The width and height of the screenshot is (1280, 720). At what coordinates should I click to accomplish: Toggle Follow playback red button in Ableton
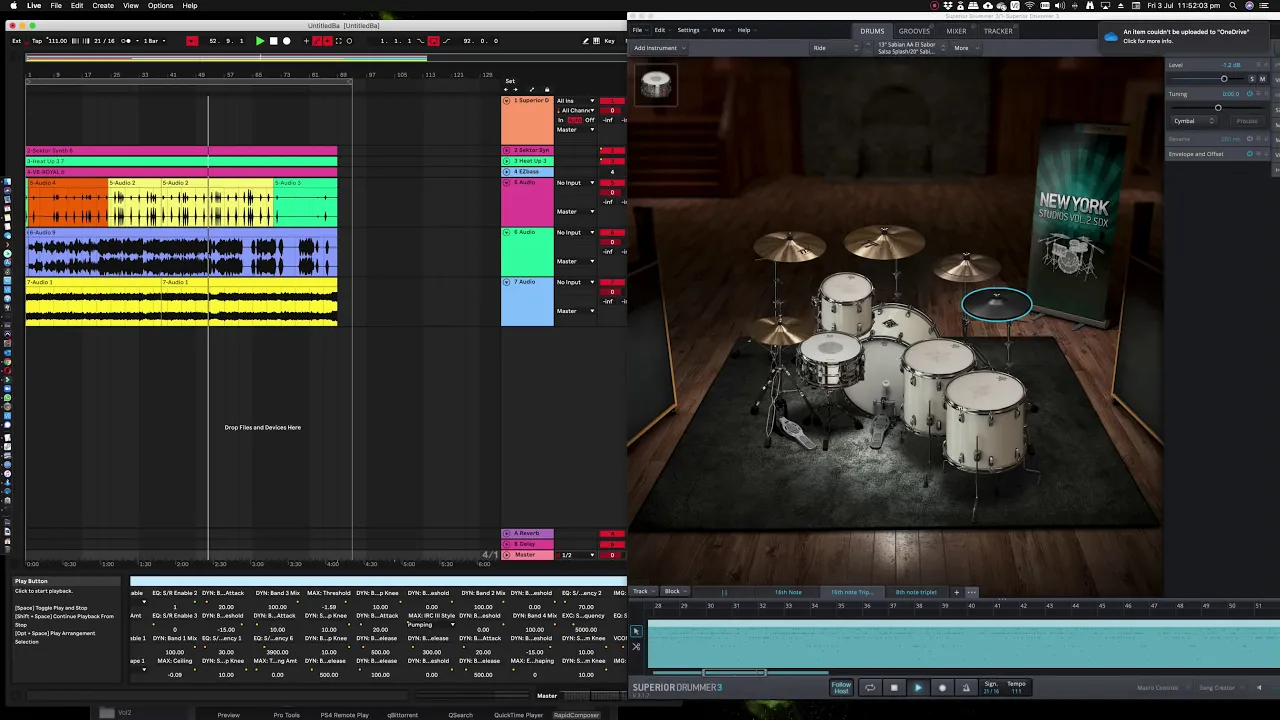[x=192, y=41]
